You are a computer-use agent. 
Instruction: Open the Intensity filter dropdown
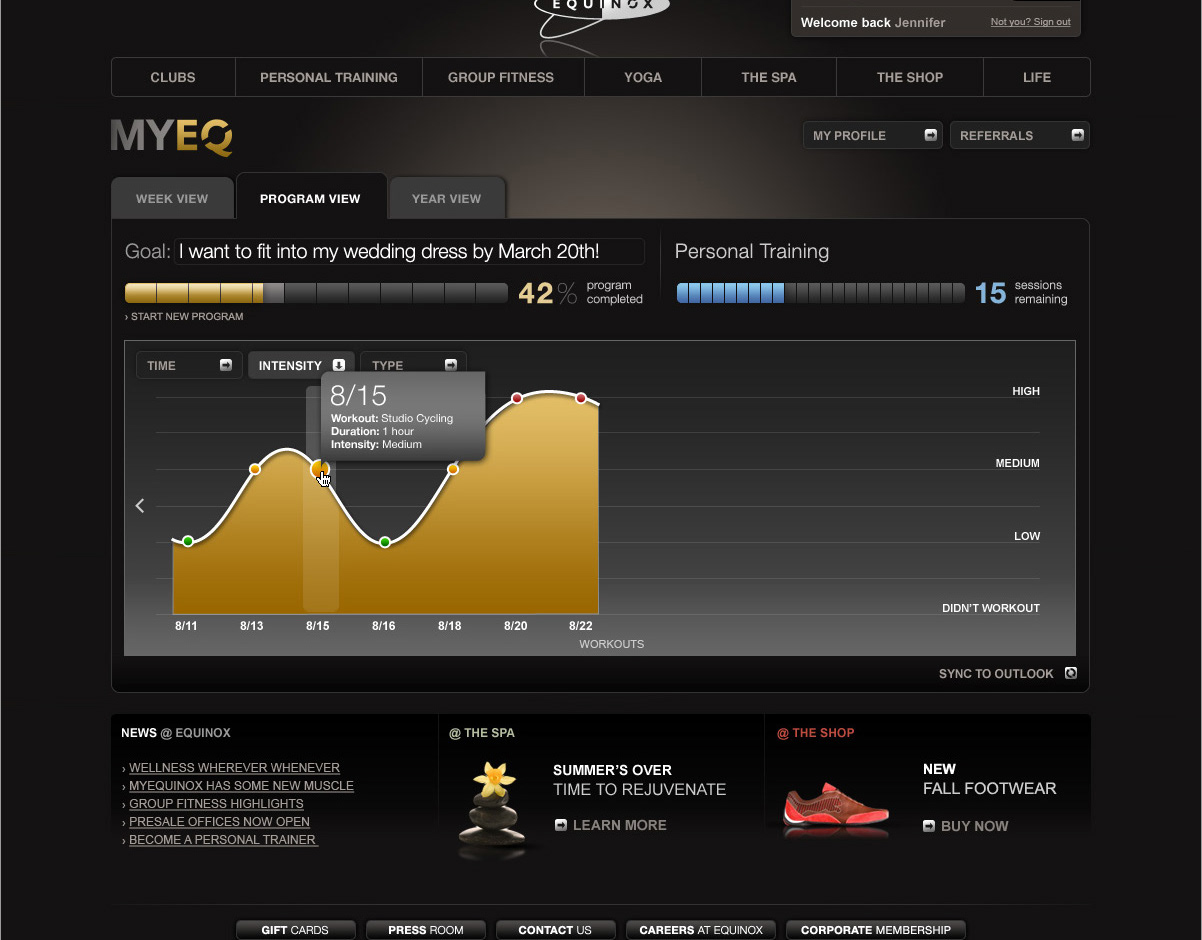coord(301,365)
